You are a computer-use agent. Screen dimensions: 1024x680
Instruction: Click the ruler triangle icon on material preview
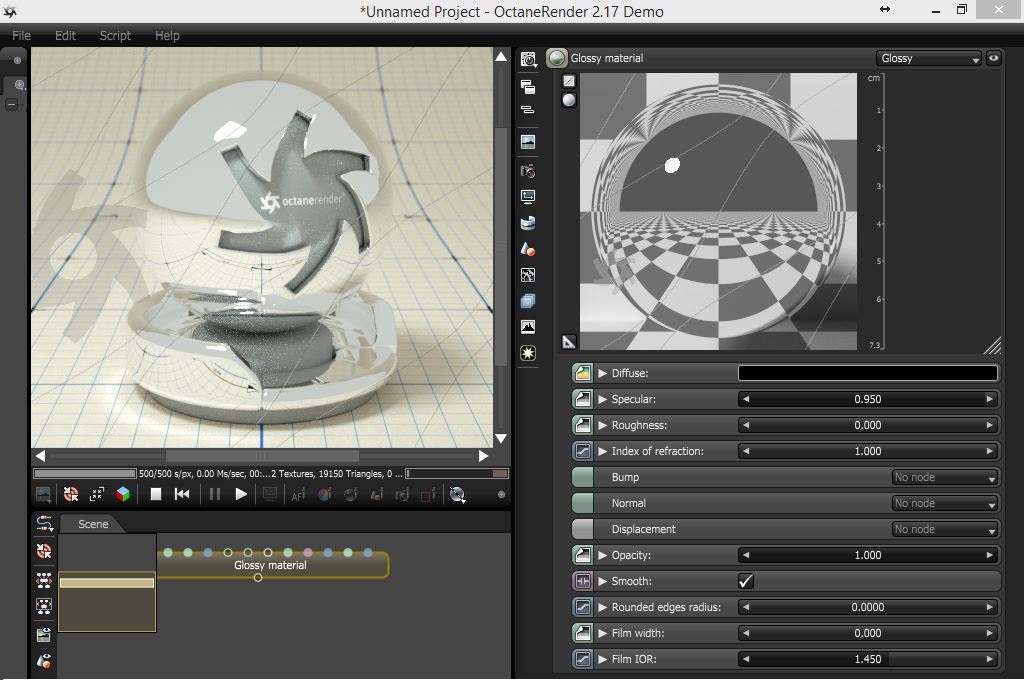[x=569, y=342]
